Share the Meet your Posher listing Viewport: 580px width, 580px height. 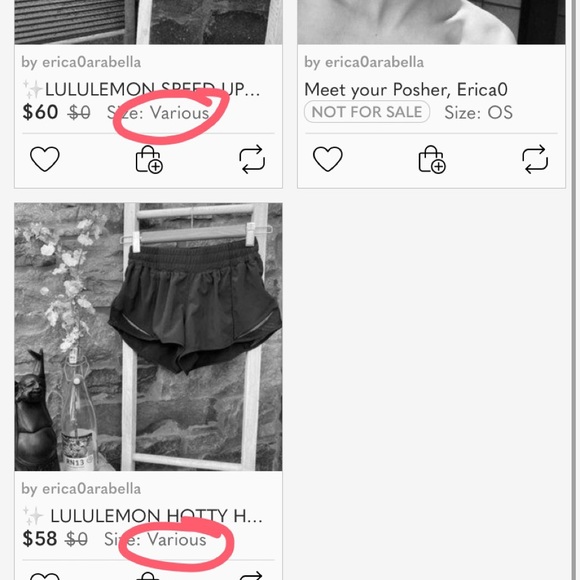[x=535, y=159]
